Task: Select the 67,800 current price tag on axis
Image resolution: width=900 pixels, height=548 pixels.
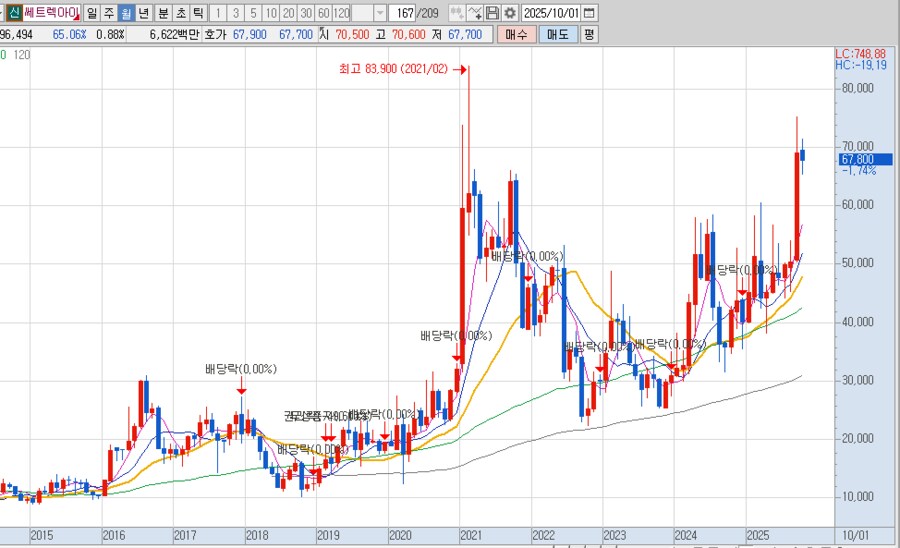Action: click(x=864, y=159)
